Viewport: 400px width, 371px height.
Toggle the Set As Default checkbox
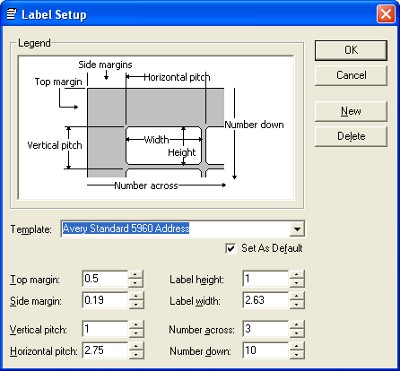(230, 248)
